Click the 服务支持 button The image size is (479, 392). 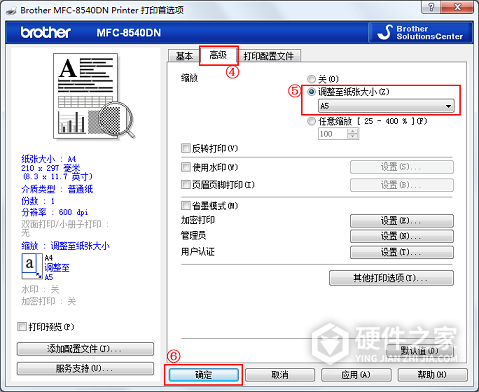(85, 369)
